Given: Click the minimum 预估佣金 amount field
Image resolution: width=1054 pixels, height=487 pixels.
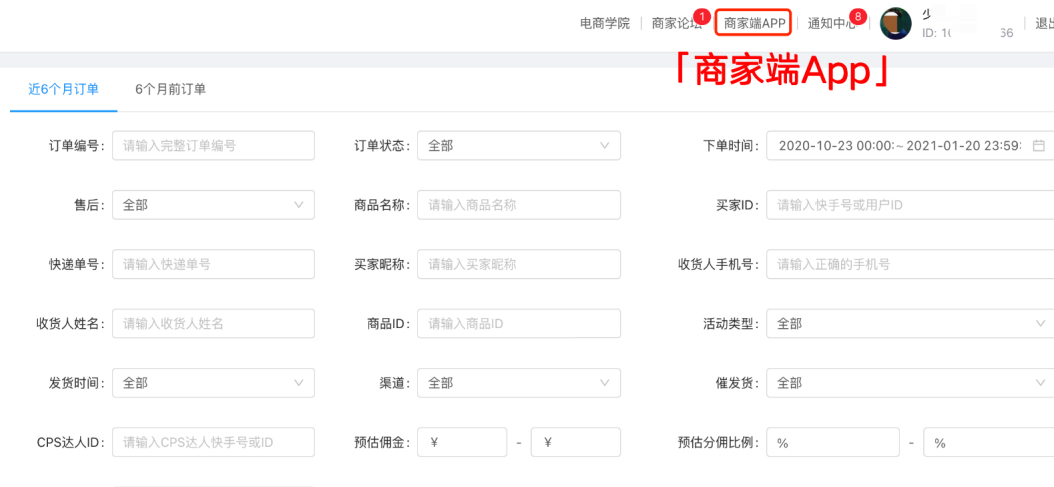Looking at the screenshot, I should tap(462, 442).
